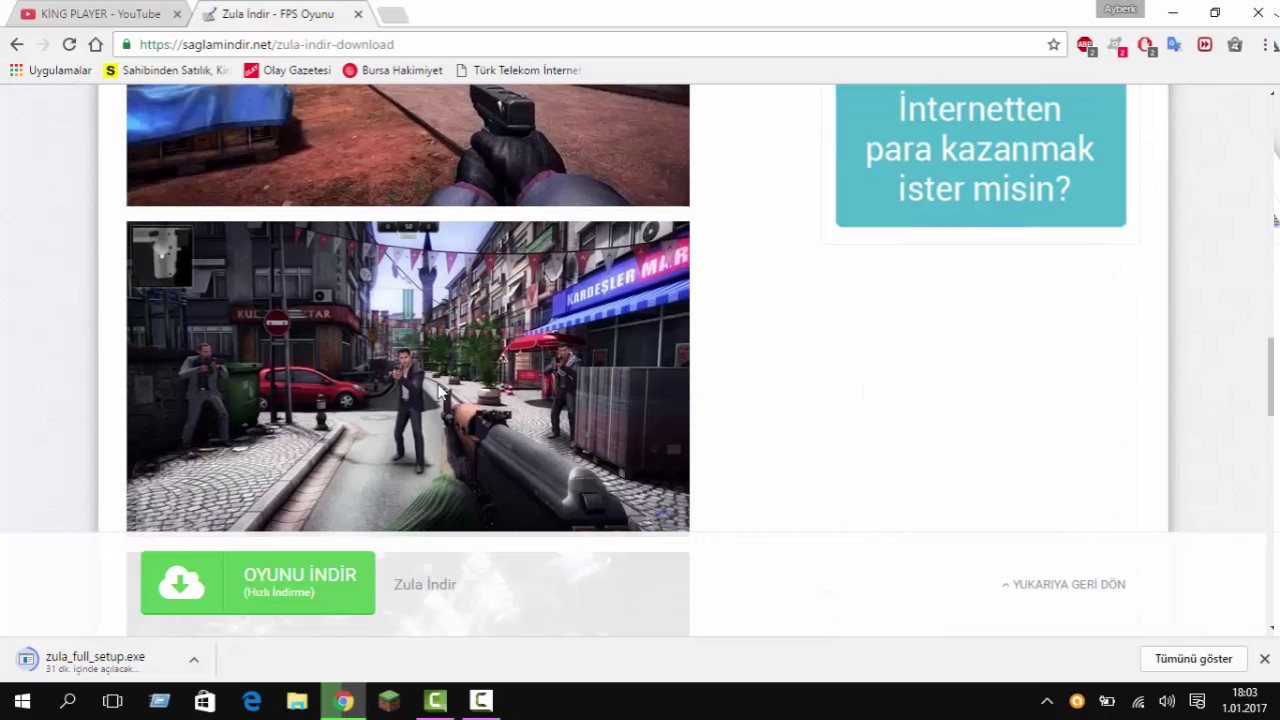Open the Action Center notification icon
The image size is (1280, 720).
1197,701
